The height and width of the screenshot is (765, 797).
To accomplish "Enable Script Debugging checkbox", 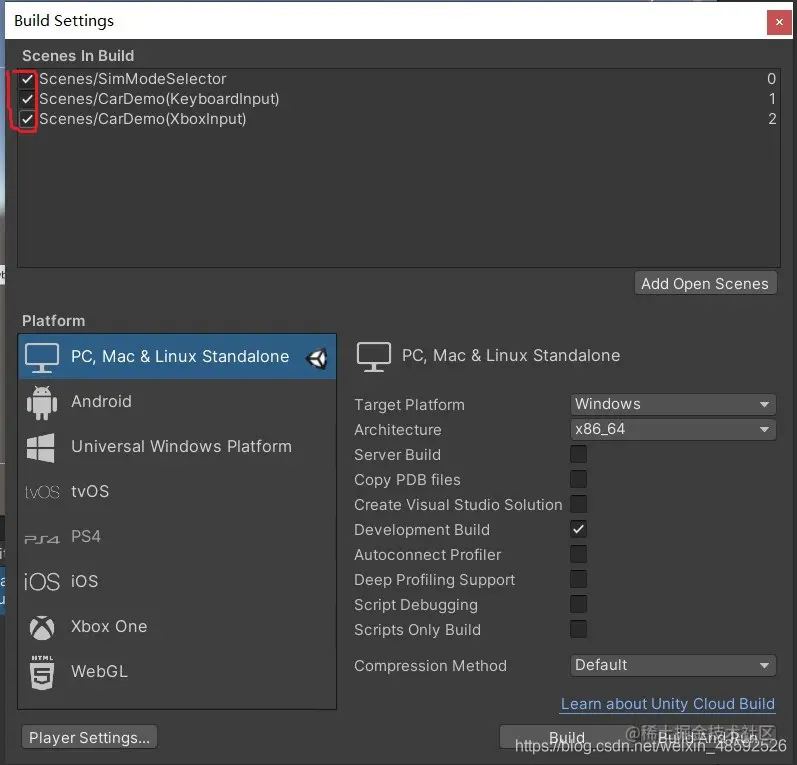I will (578, 604).
